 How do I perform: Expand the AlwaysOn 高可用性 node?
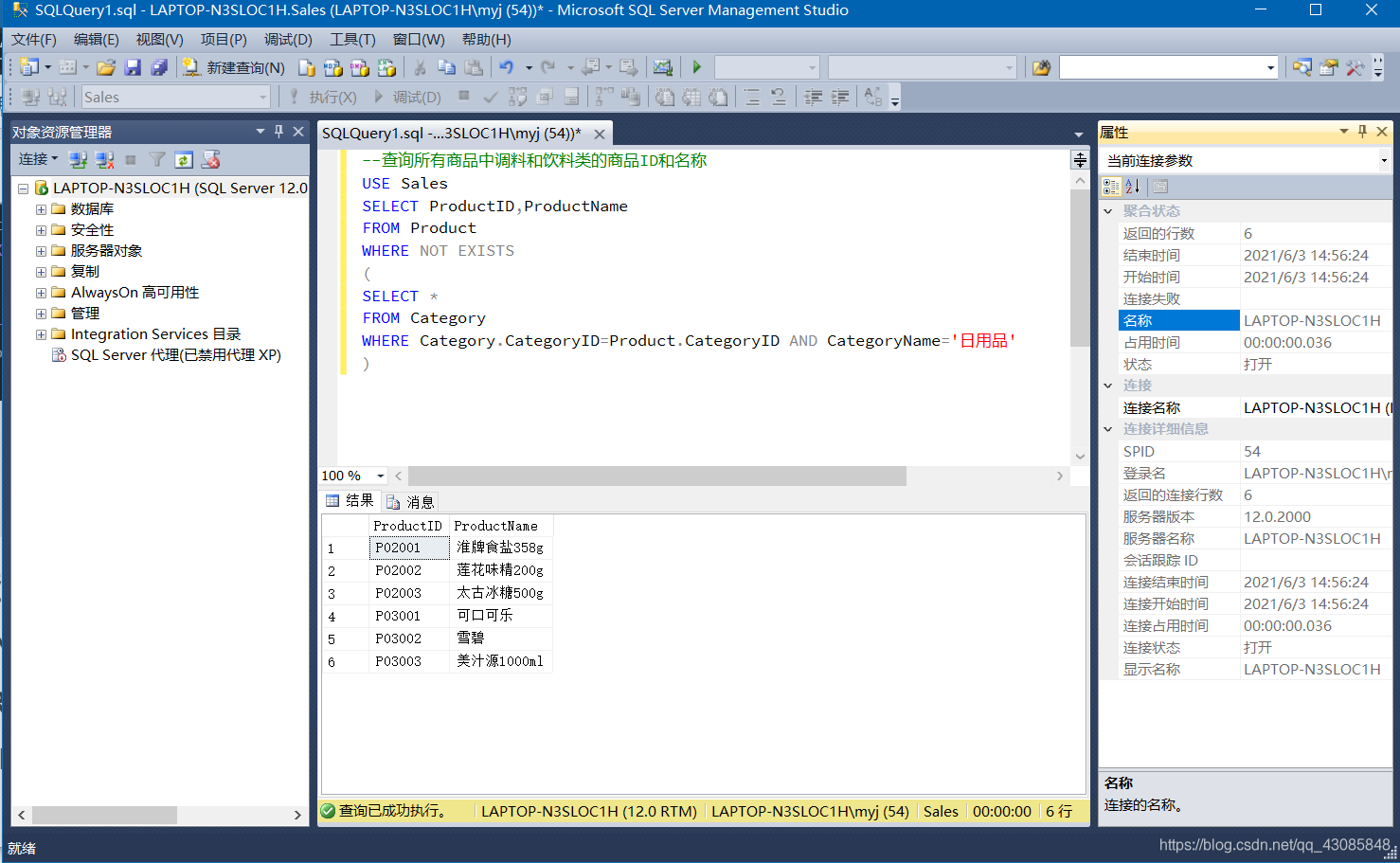(41, 293)
